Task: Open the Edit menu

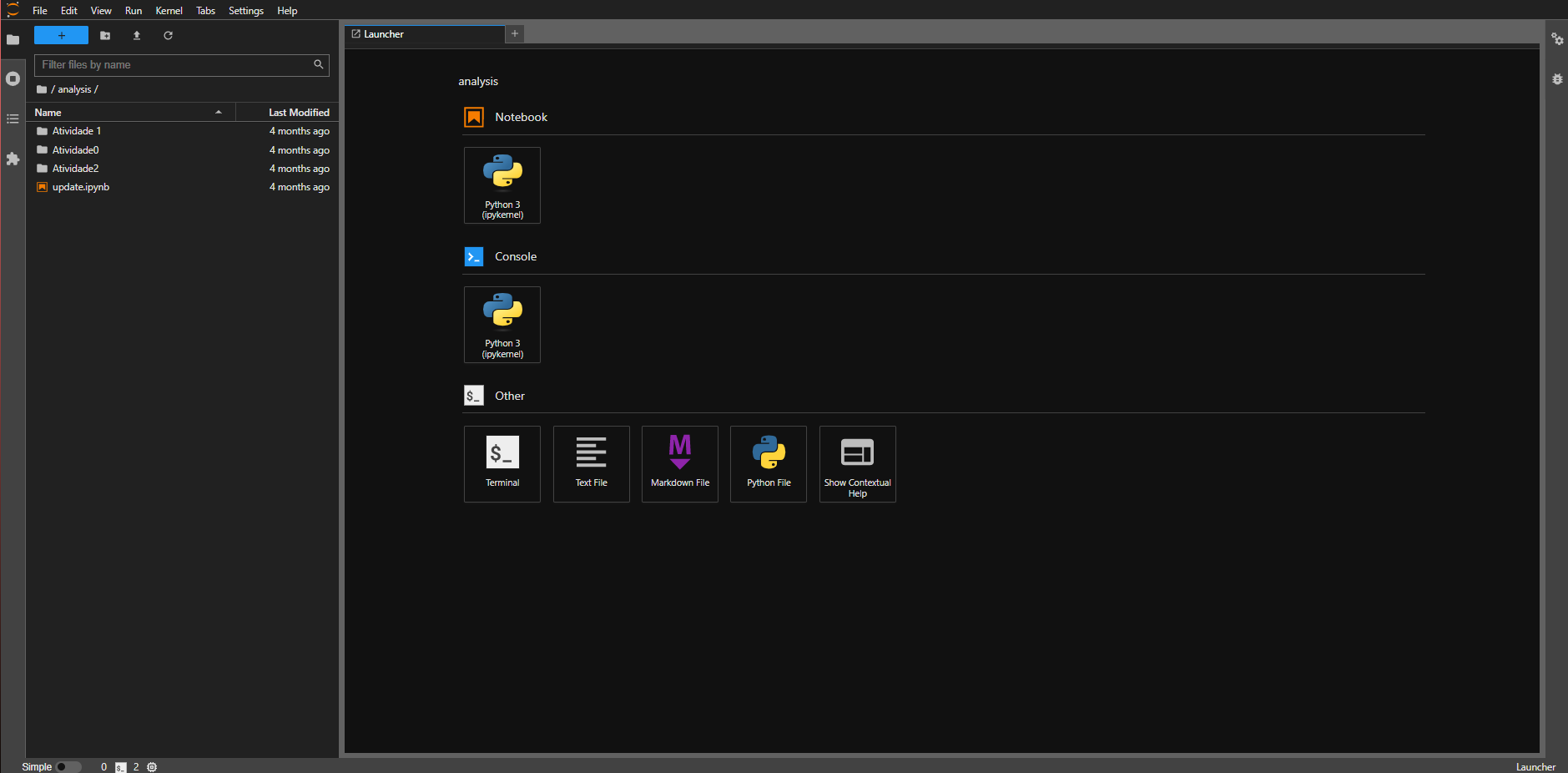Action: click(69, 11)
